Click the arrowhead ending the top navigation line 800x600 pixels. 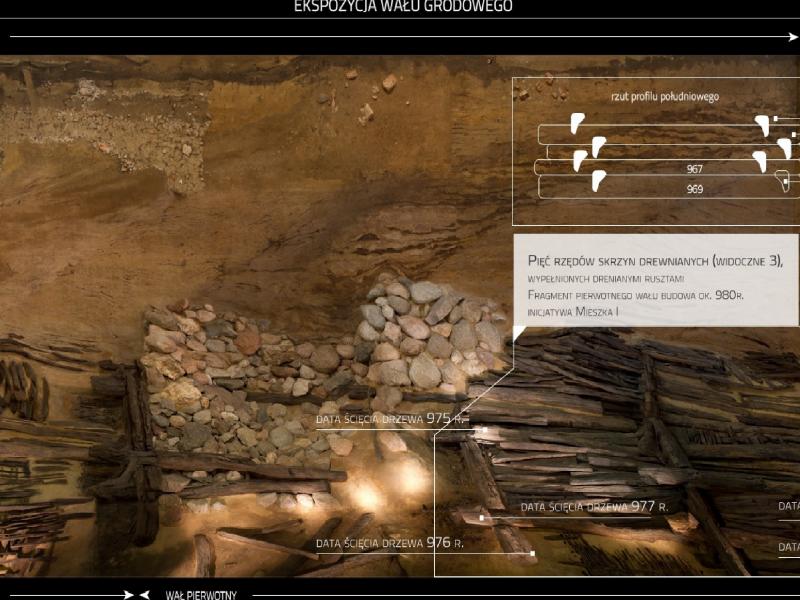pyautogui.click(x=793, y=38)
